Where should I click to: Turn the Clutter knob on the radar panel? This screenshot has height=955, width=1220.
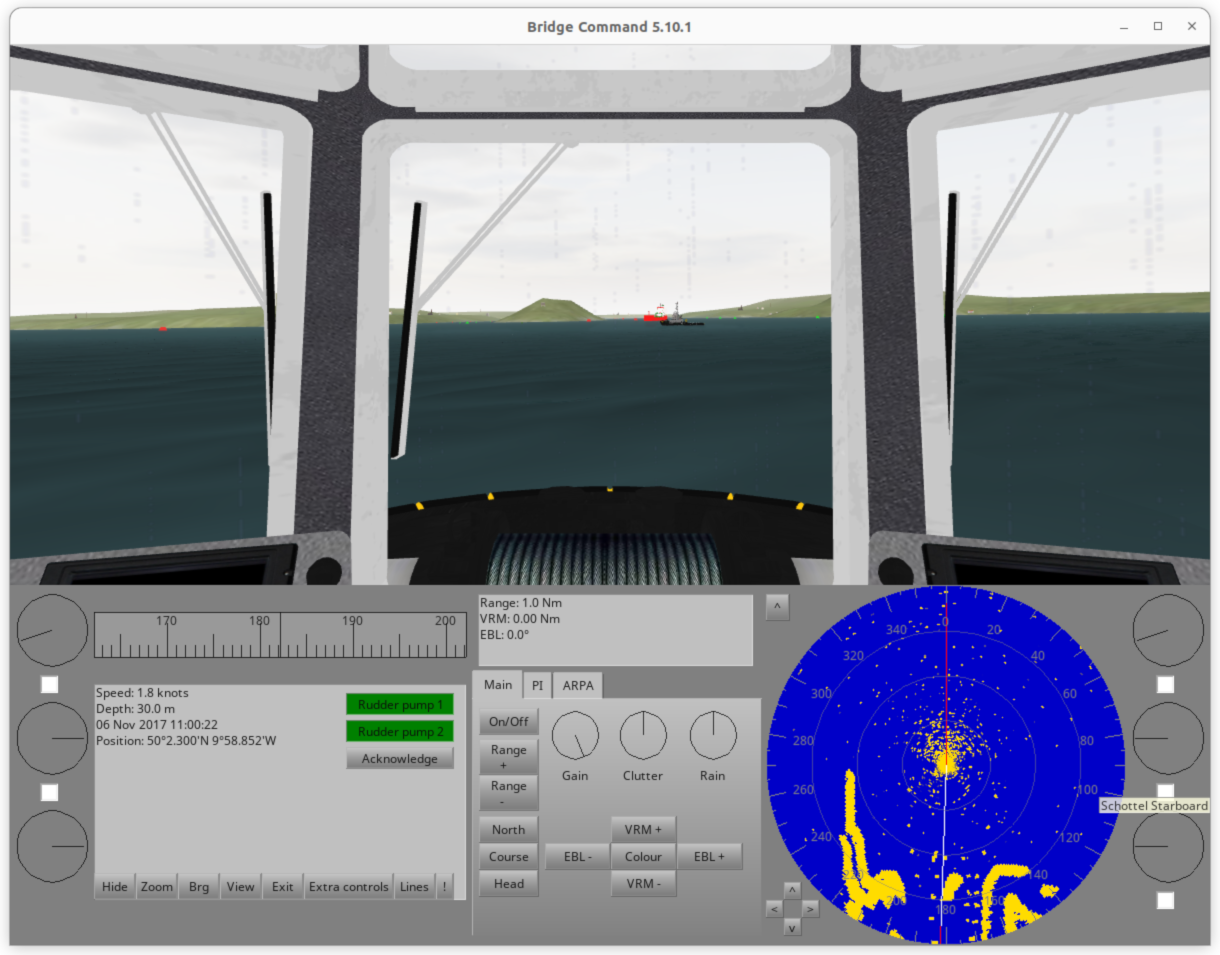click(x=643, y=738)
